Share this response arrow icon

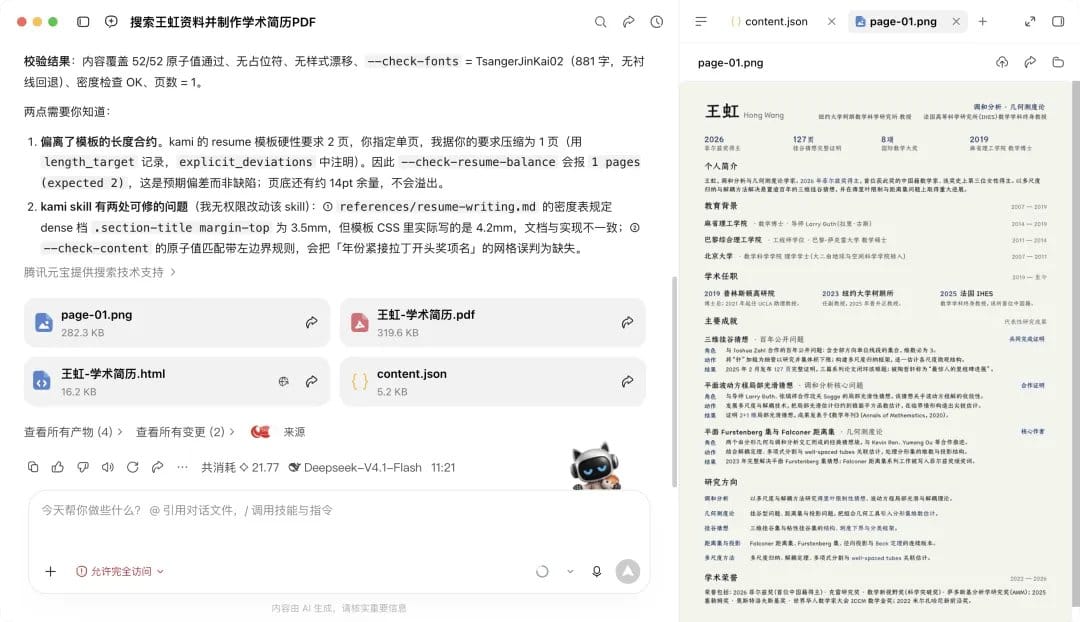coord(157,467)
